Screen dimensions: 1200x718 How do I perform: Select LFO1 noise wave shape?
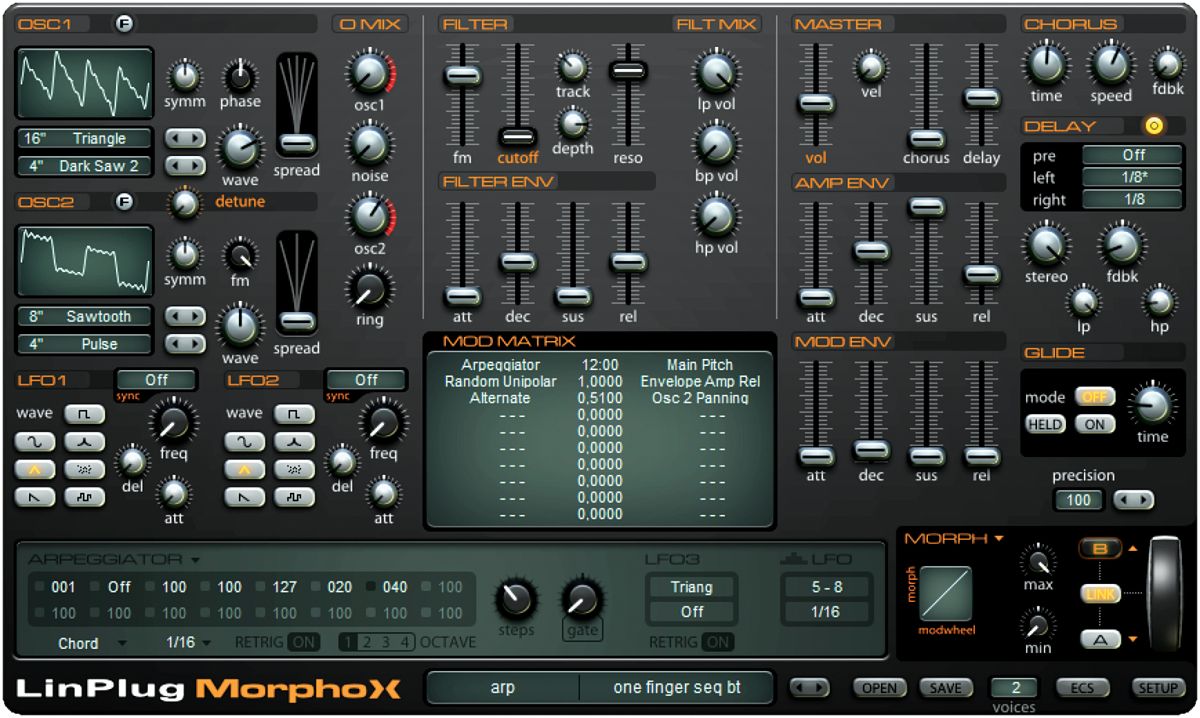(84, 469)
